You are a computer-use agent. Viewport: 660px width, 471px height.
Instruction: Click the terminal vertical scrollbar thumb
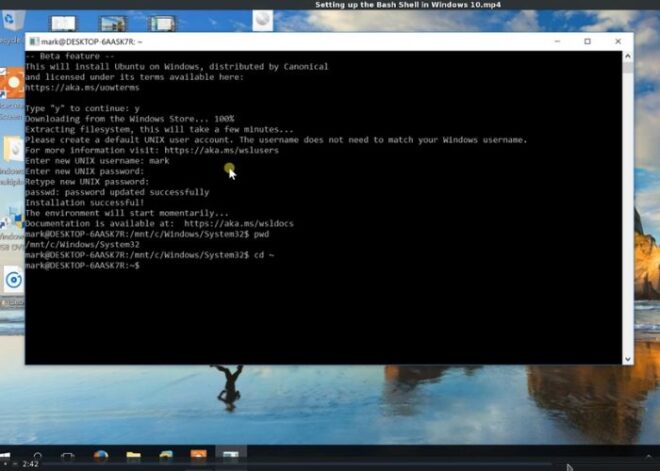(x=628, y=67)
